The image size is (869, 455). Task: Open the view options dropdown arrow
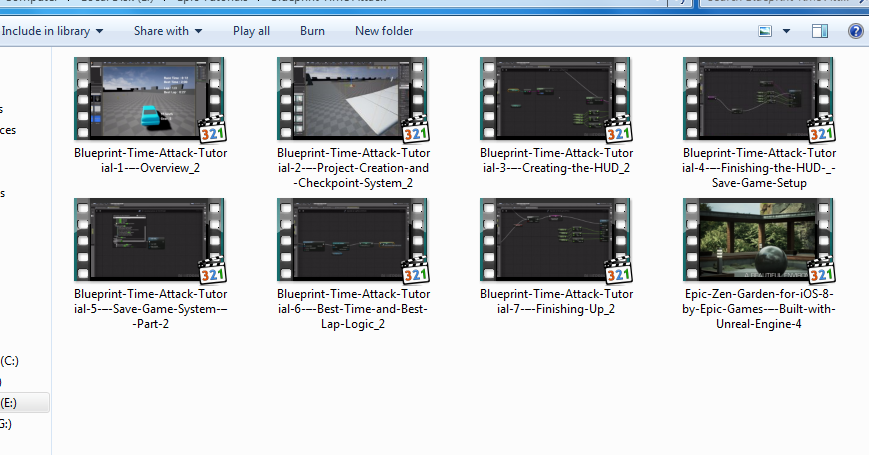click(x=786, y=31)
